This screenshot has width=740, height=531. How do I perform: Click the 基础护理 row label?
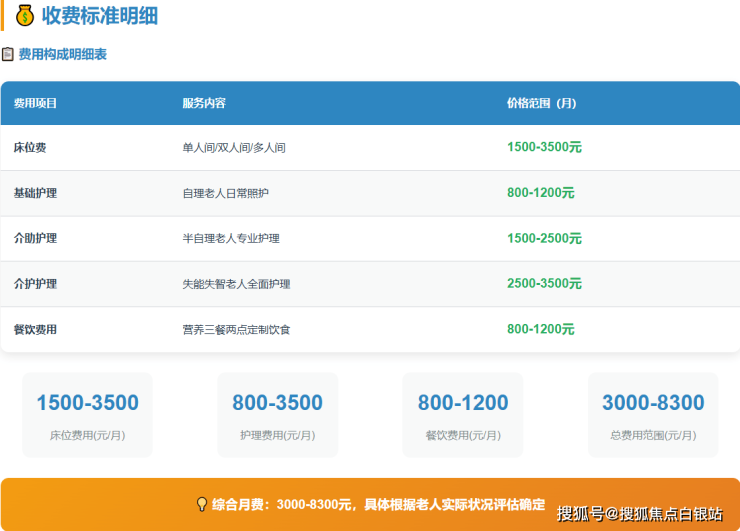[35, 192]
